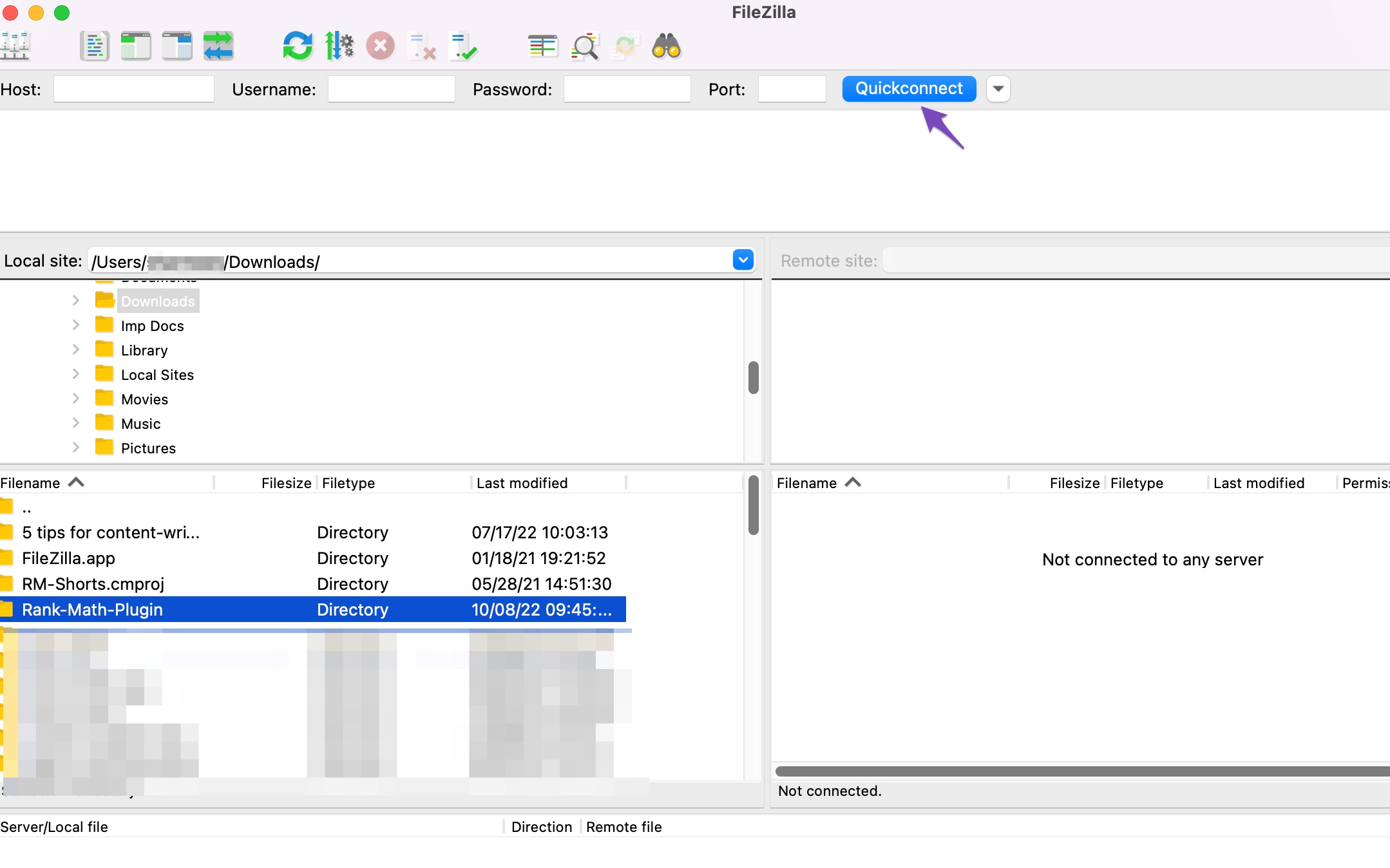Click Server/Local file queue column header

pyautogui.click(x=251, y=827)
